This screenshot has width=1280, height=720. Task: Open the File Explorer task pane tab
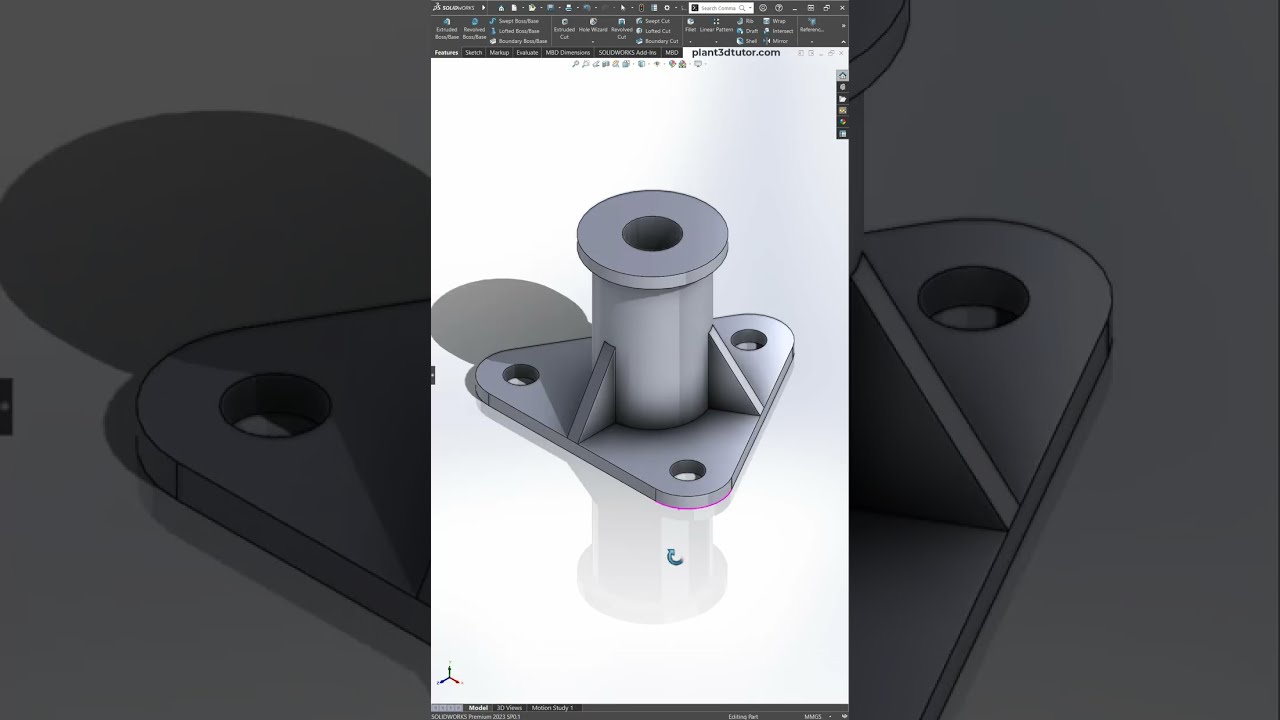(x=843, y=99)
